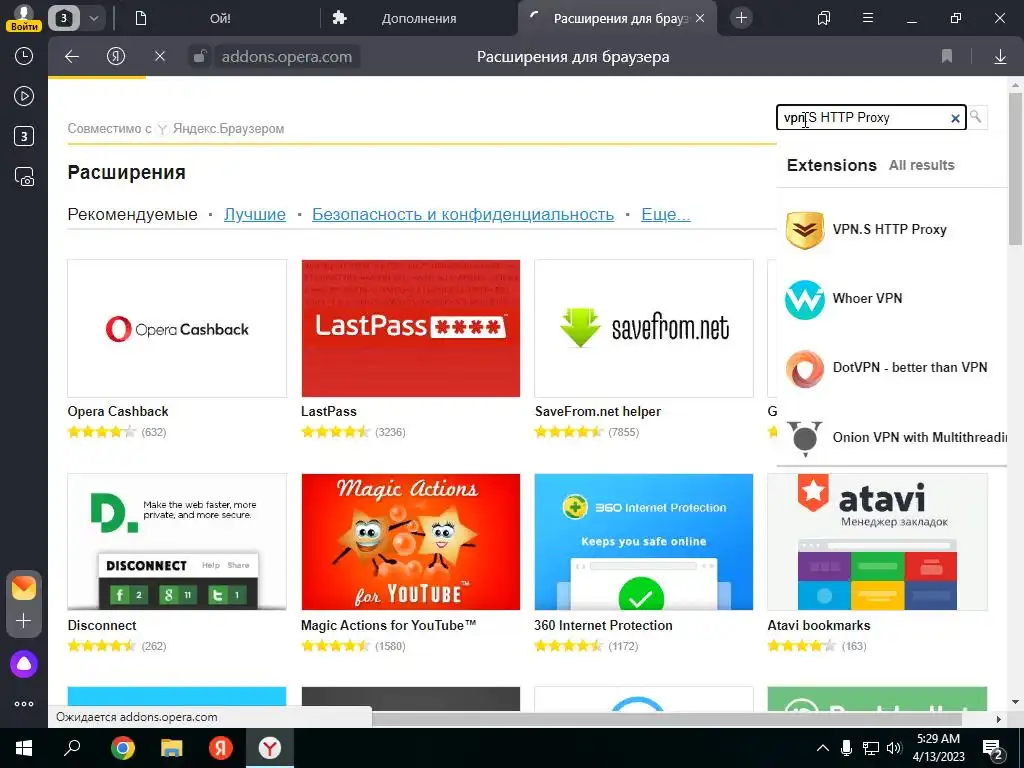The height and width of the screenshot is (768, 1024).
Task: Open Windows taskbar search
Action: coord(72,748)
